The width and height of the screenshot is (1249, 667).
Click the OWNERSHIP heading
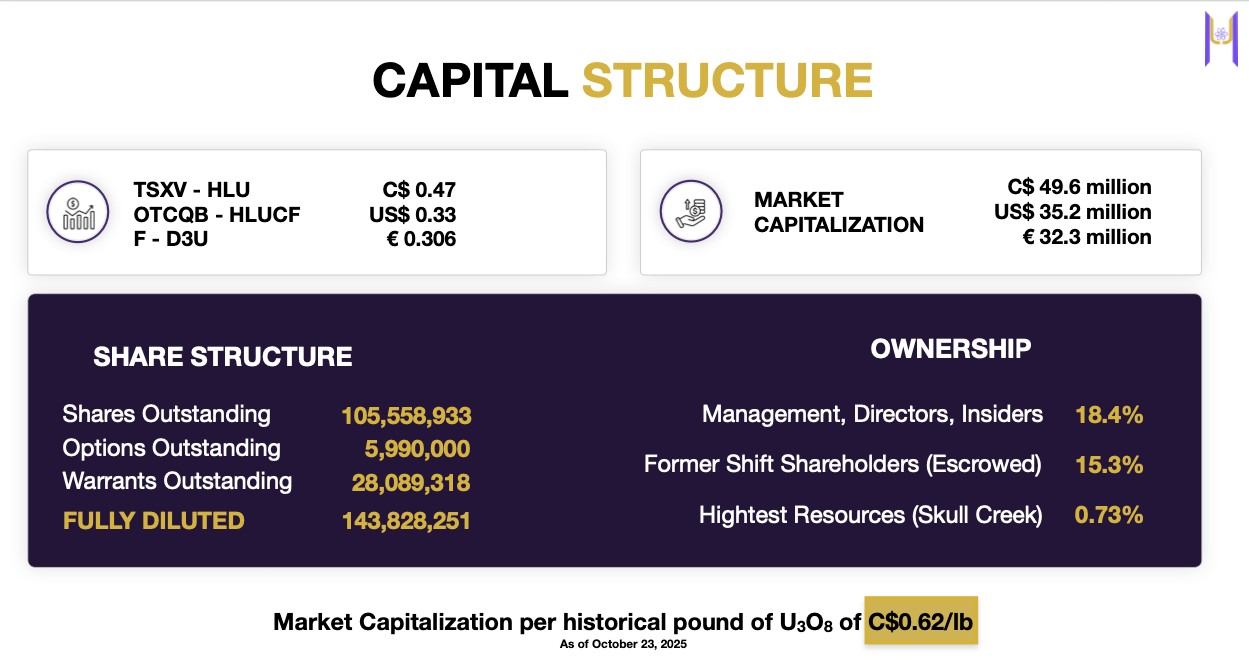click(950, 349)
